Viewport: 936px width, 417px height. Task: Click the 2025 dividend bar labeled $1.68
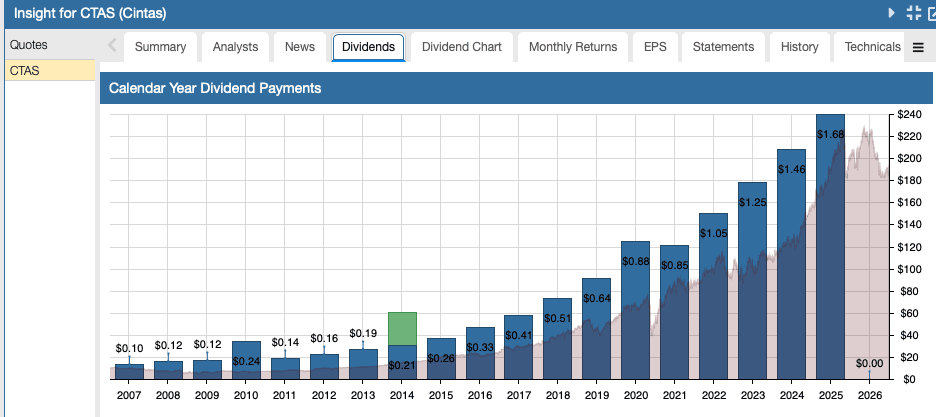830,250
